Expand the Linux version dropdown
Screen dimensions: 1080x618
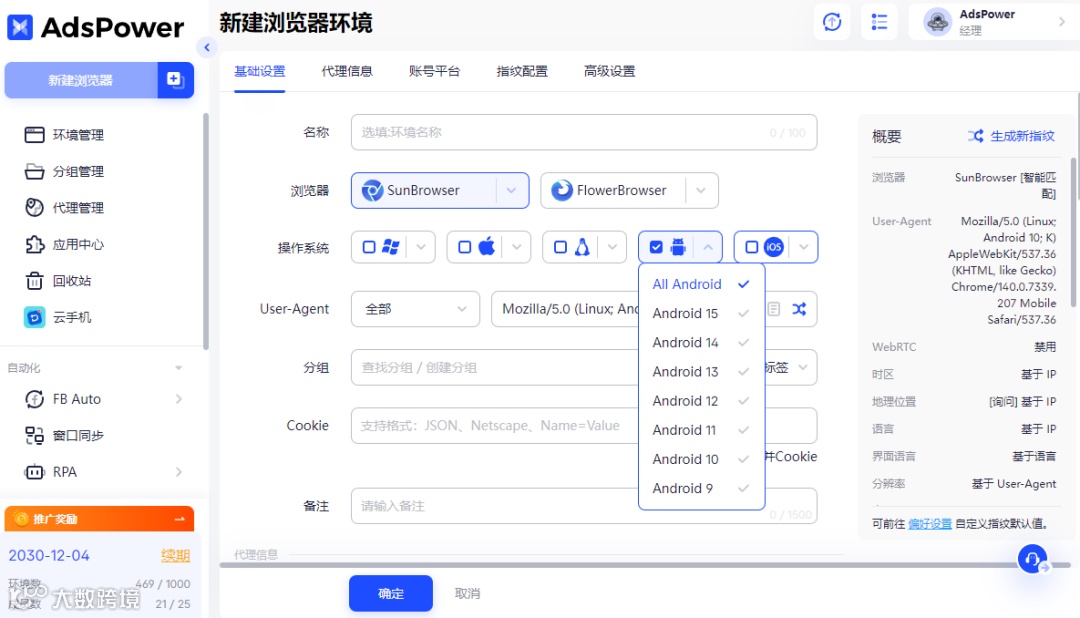[612, 247]
